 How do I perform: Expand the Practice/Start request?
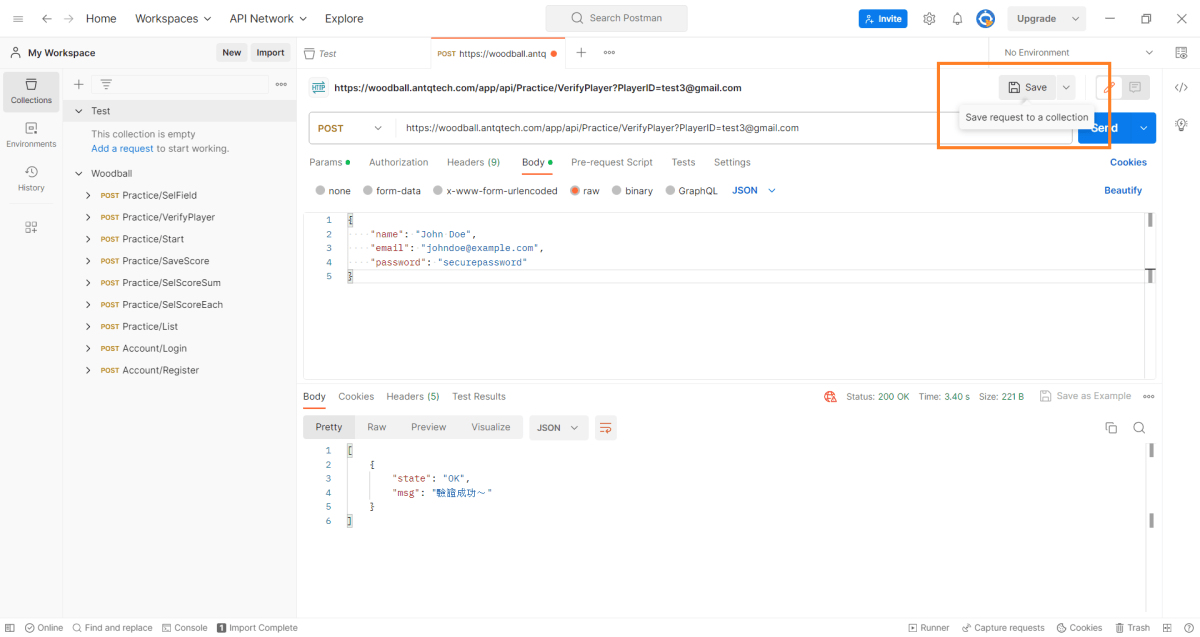pos(88,239)
